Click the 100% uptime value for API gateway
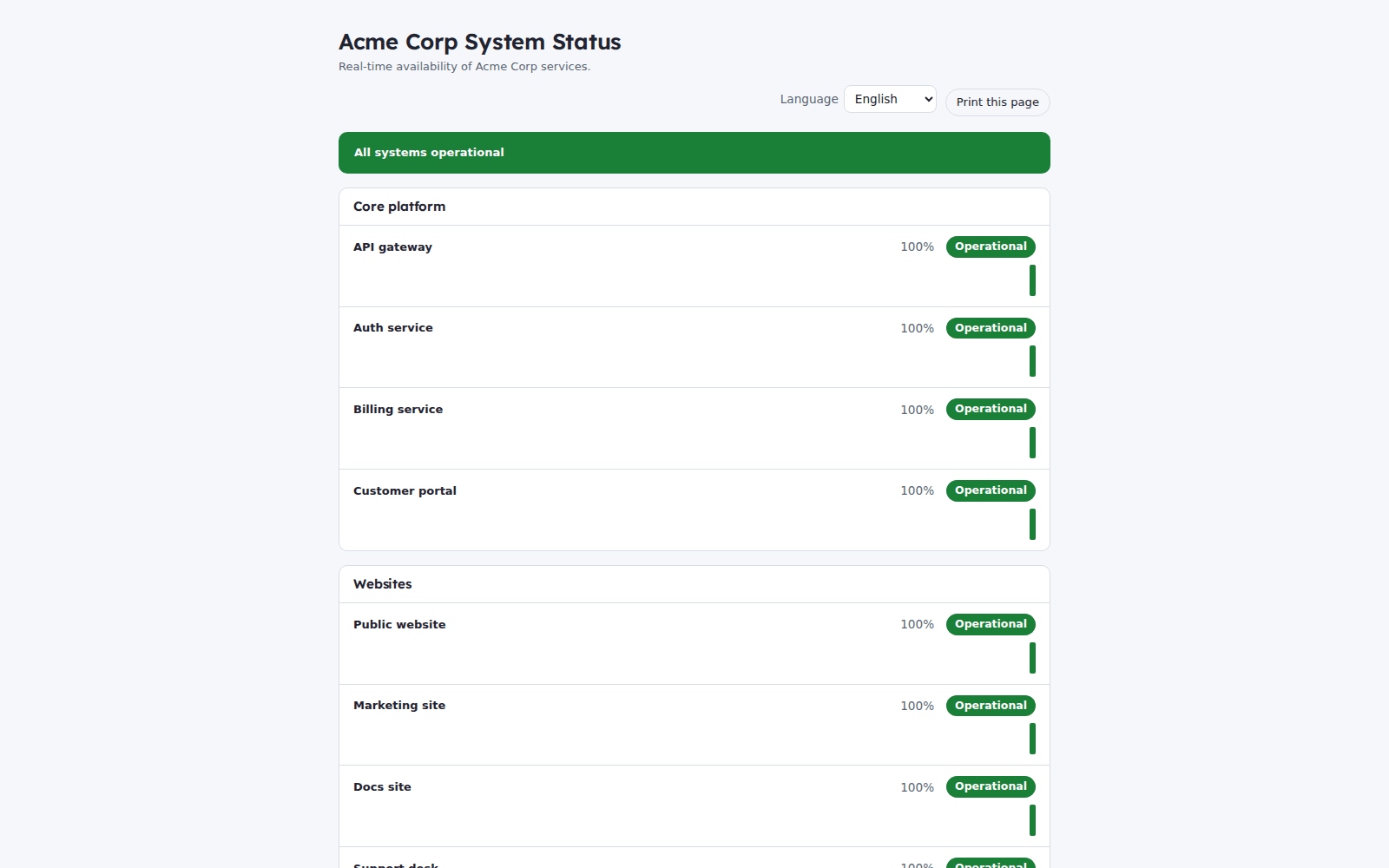1389x868 pixels. (x=917, y=247)
